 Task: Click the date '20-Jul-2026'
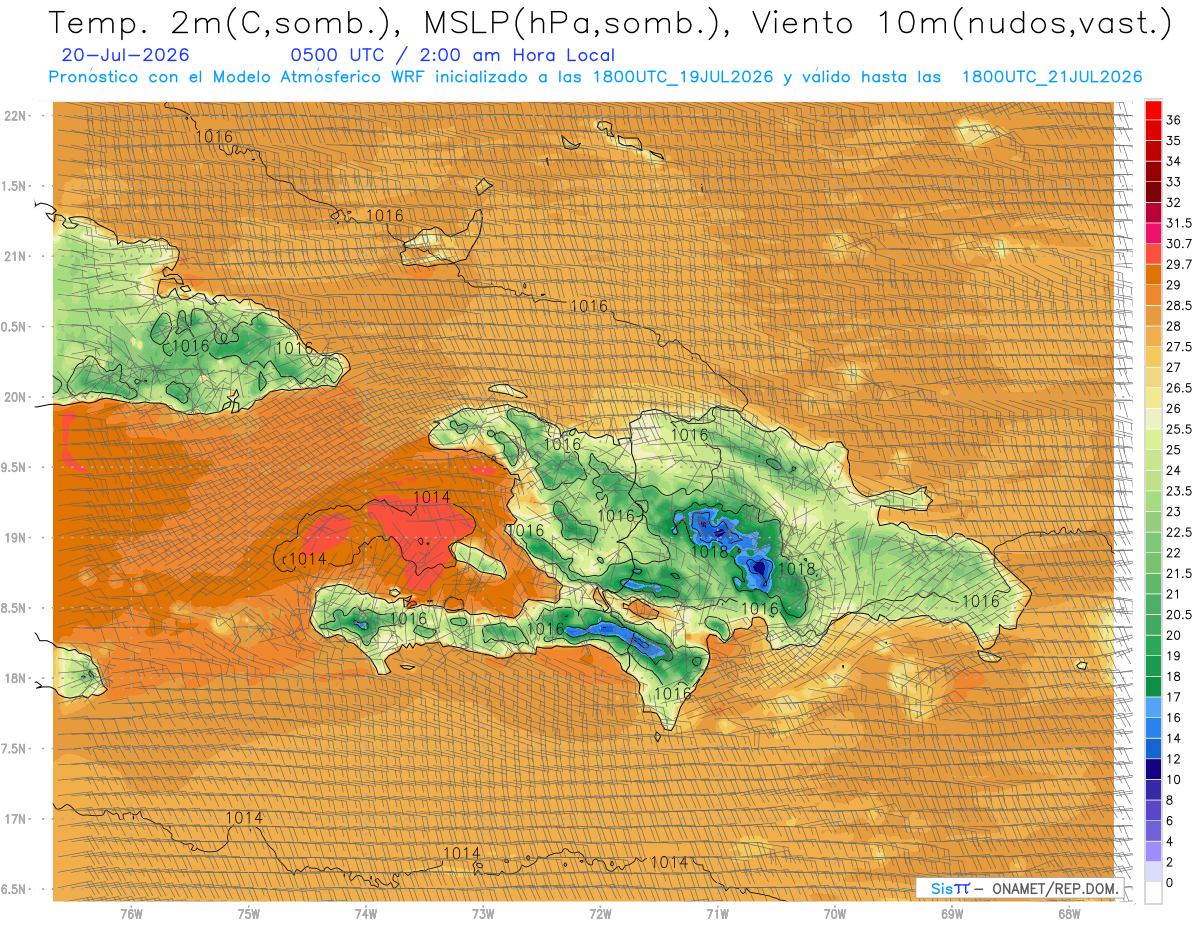[x=125, y=56]
